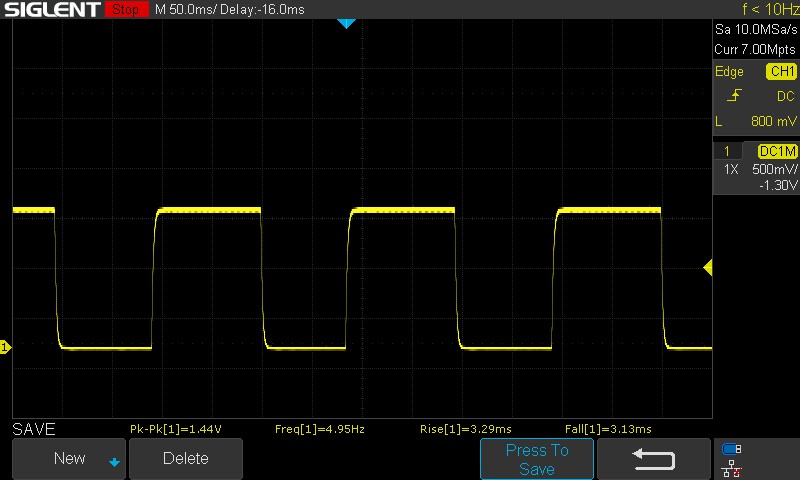Click the red Stop status indicator
This screenshot has width=800, height=480.
point(127,9)
